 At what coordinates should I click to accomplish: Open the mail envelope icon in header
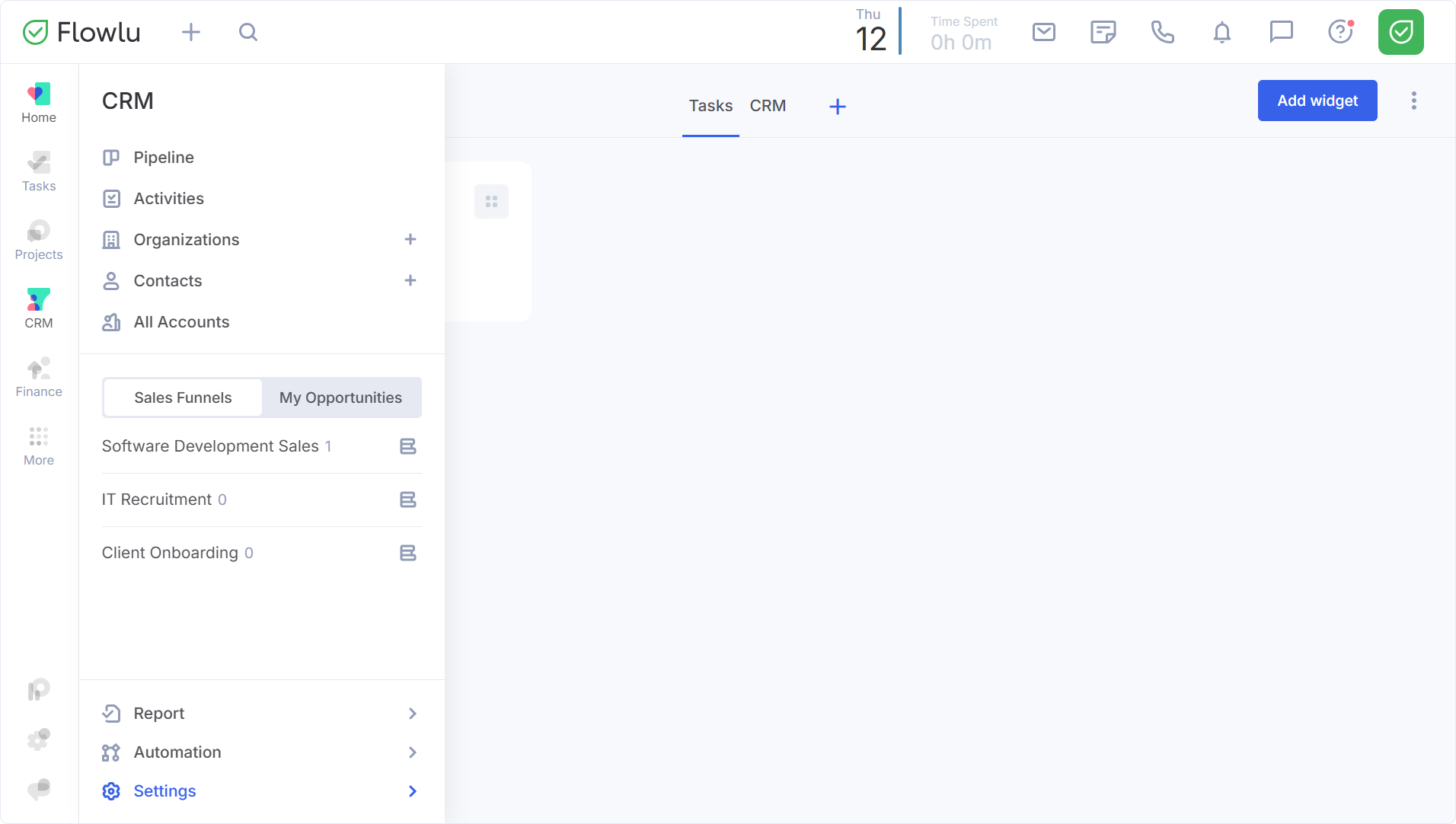[1043, 32]
